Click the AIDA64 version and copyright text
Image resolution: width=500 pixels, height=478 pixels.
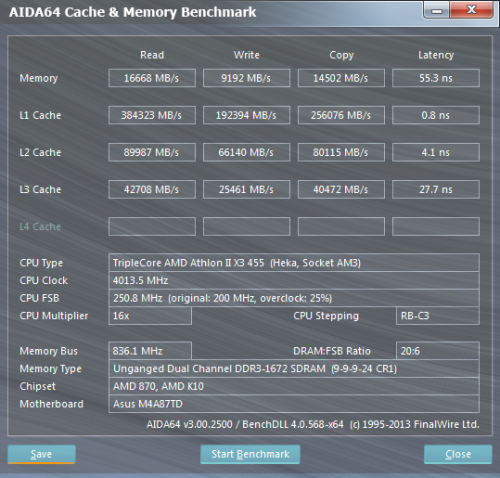click(313, 424)
